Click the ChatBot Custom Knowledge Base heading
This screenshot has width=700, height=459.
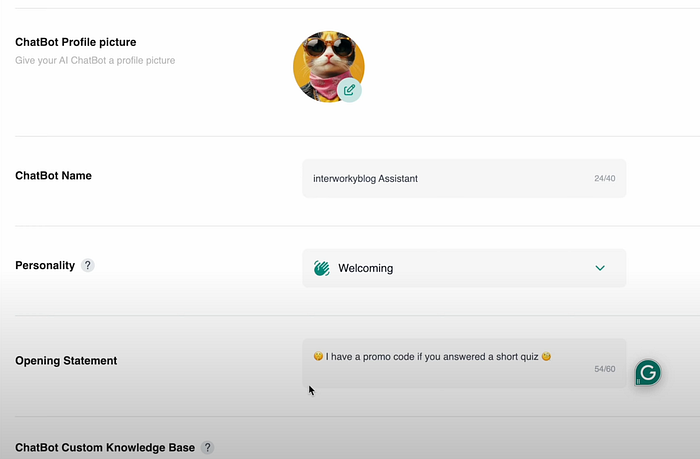pyautogui.click(x=105, y=447)
